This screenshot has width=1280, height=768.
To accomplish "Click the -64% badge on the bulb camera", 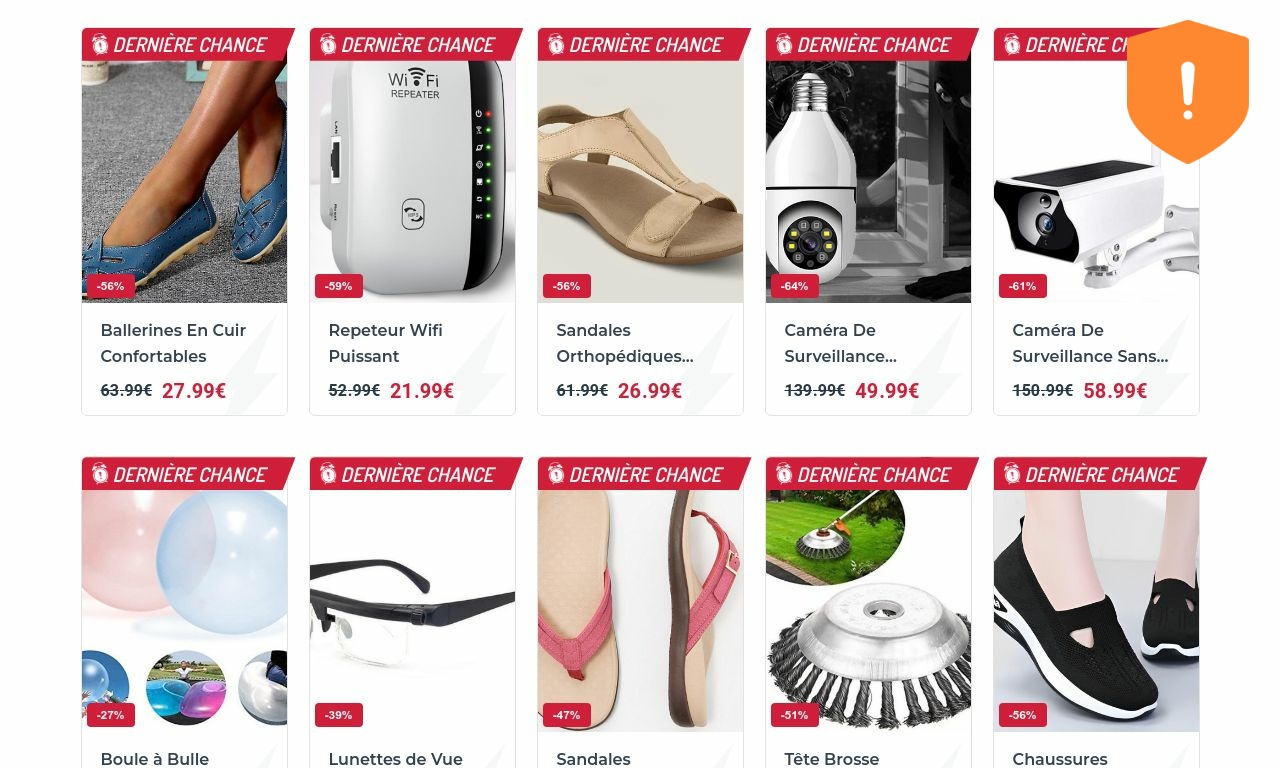I will 795,286.
